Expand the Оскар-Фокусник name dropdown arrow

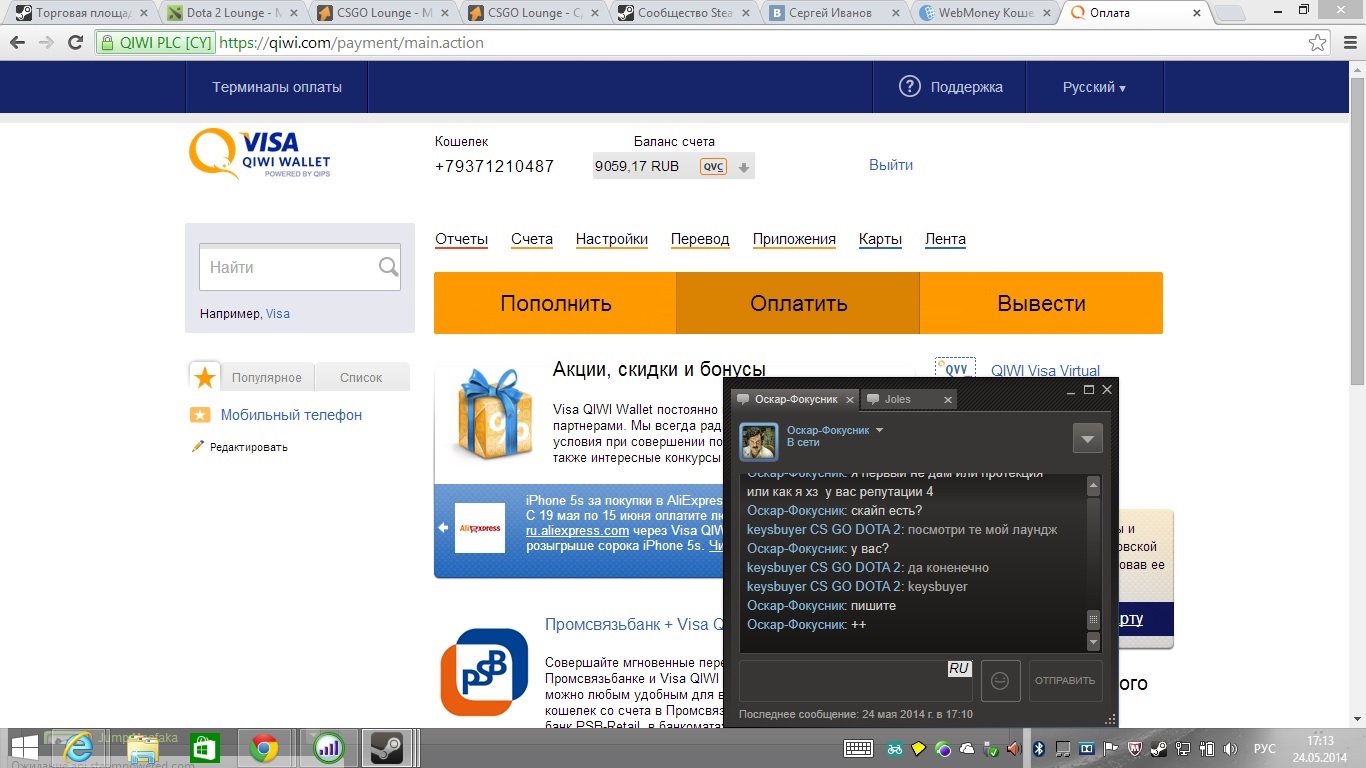coord(879,430)
